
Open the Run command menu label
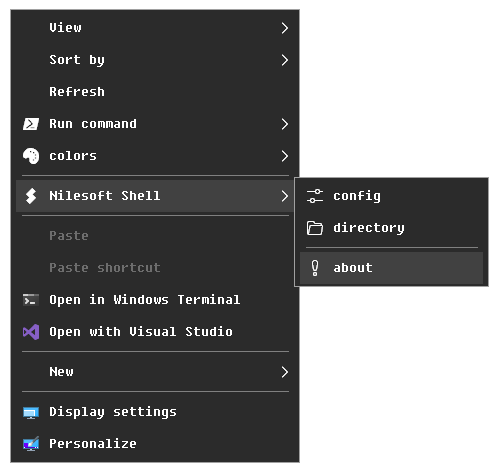(x=93, y=124)
